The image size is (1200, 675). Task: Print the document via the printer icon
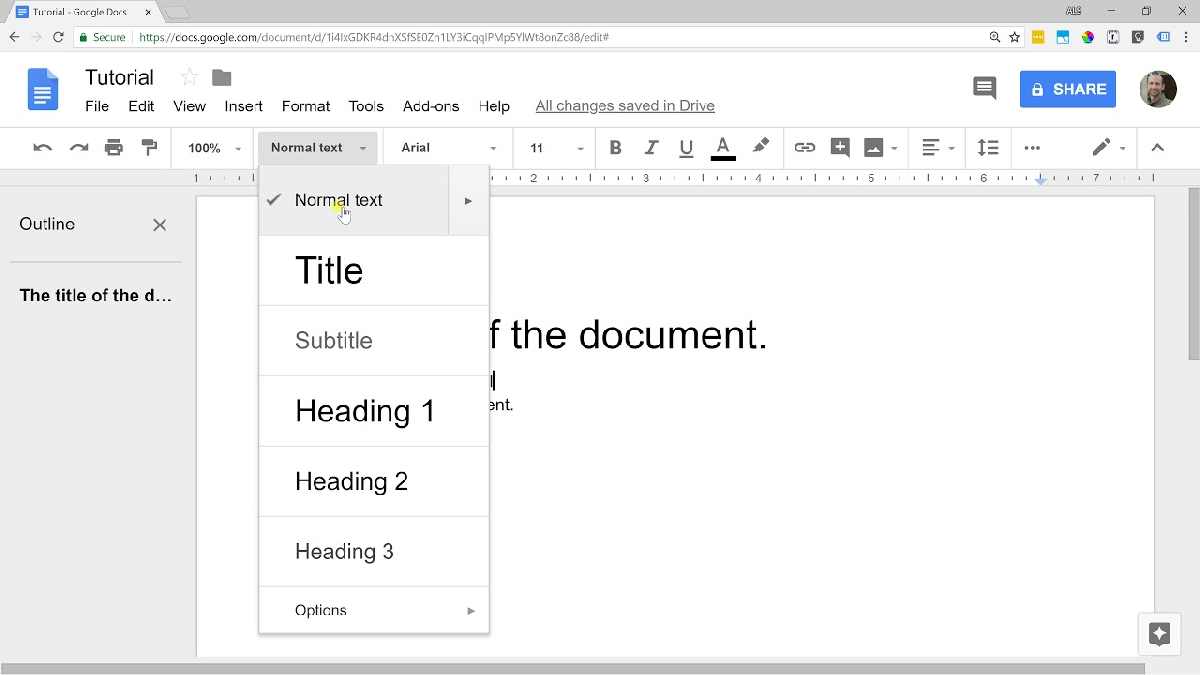pyautogui.click(x=114, y=148)
